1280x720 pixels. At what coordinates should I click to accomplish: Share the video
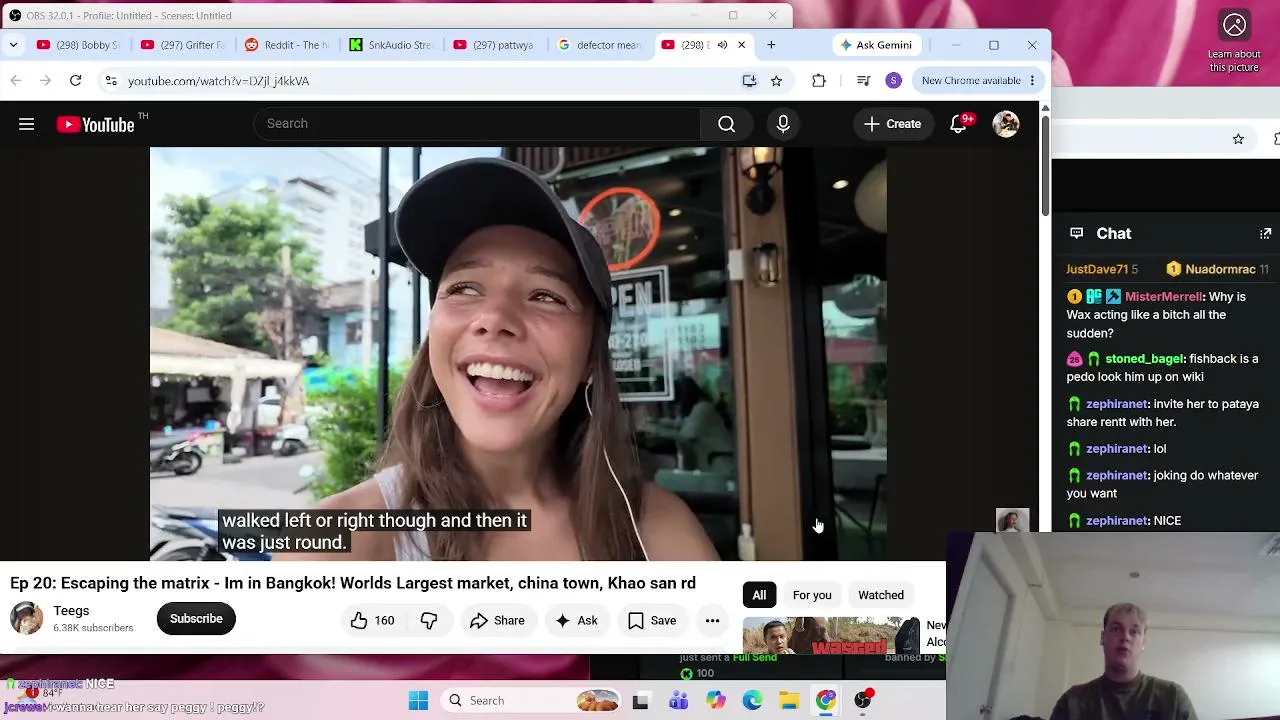click(497, 620)
